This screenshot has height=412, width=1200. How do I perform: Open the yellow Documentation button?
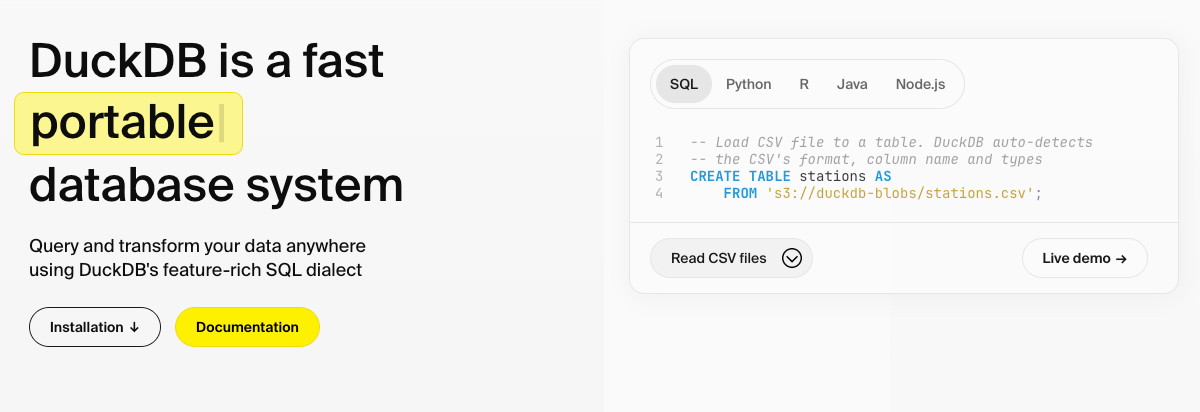pos(247,327)
